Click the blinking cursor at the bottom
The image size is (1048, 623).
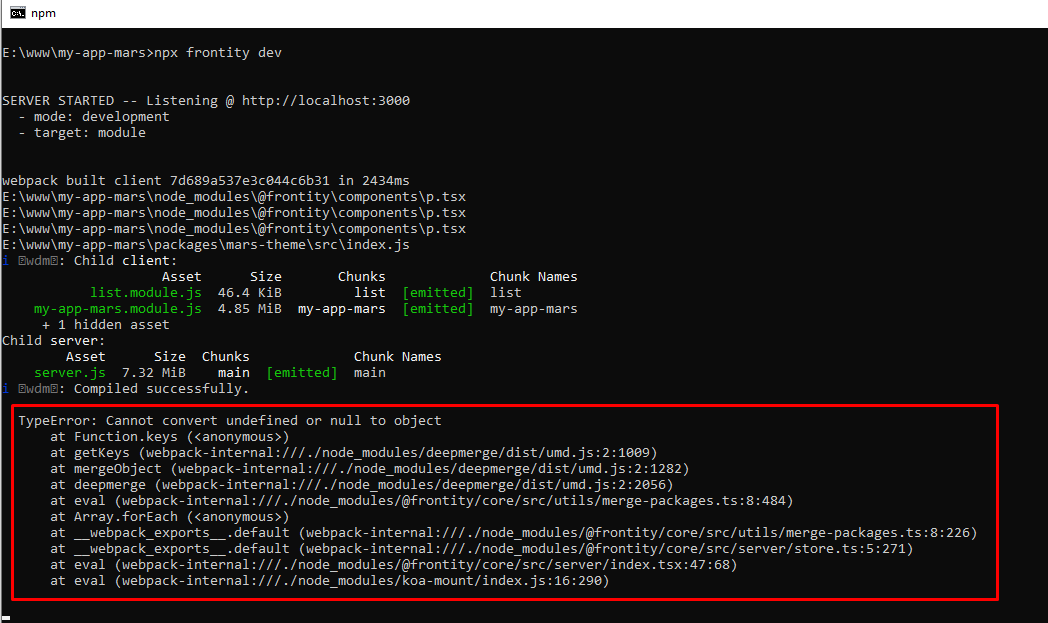[8, 620]
